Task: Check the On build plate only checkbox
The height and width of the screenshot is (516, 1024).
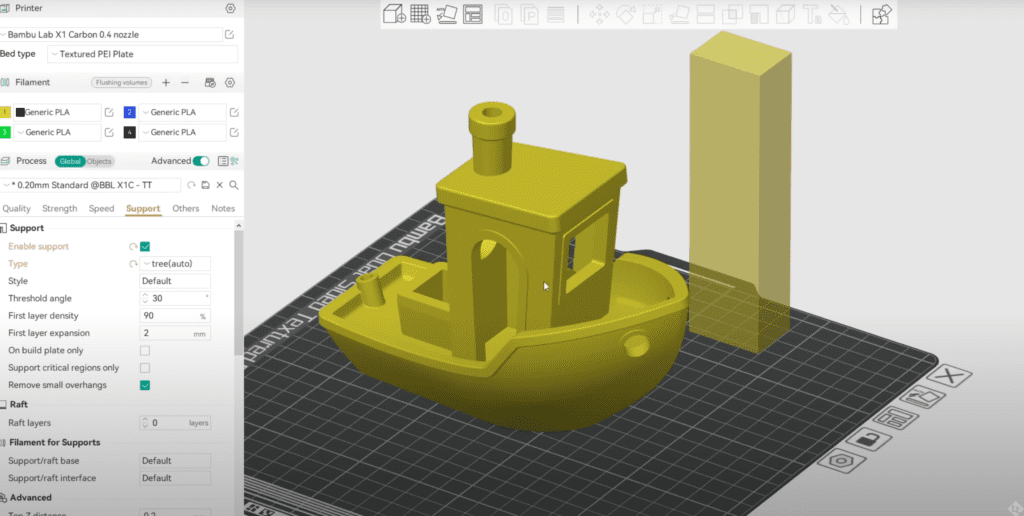Action: [x=145, y=351]
